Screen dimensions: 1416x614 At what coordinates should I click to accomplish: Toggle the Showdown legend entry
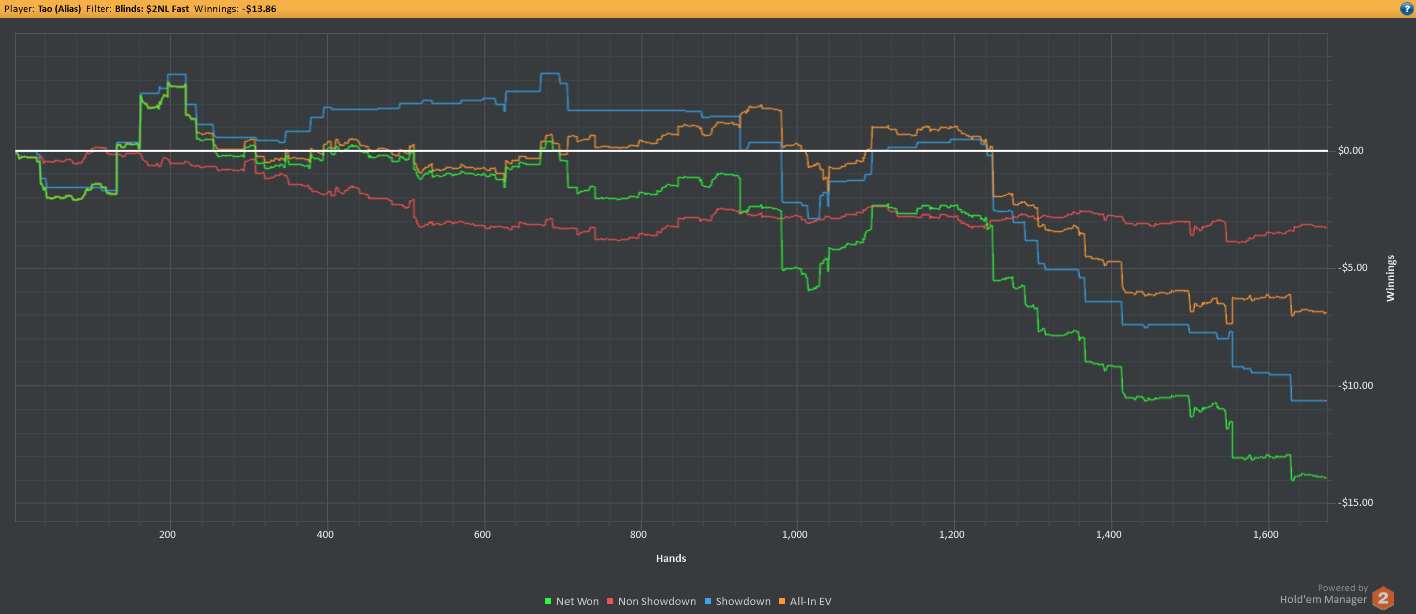pos(738,601)
